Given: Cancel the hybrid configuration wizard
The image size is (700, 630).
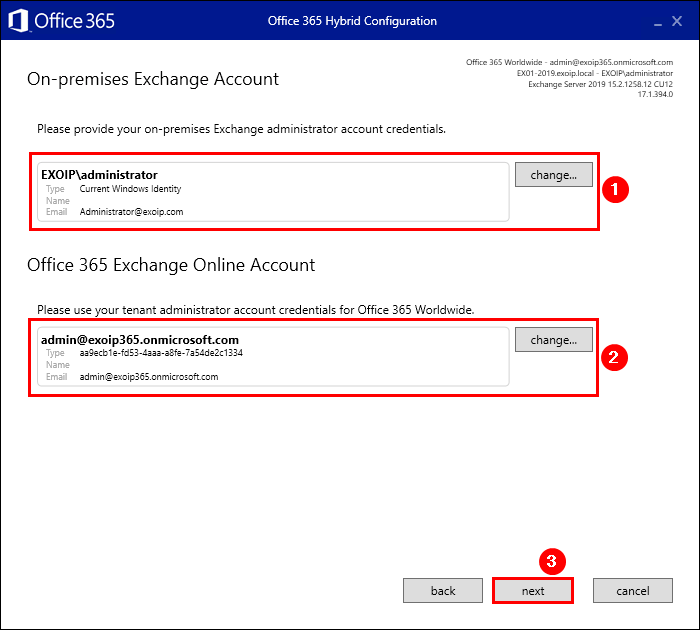Looking at the screenshot, I should 632,591.
